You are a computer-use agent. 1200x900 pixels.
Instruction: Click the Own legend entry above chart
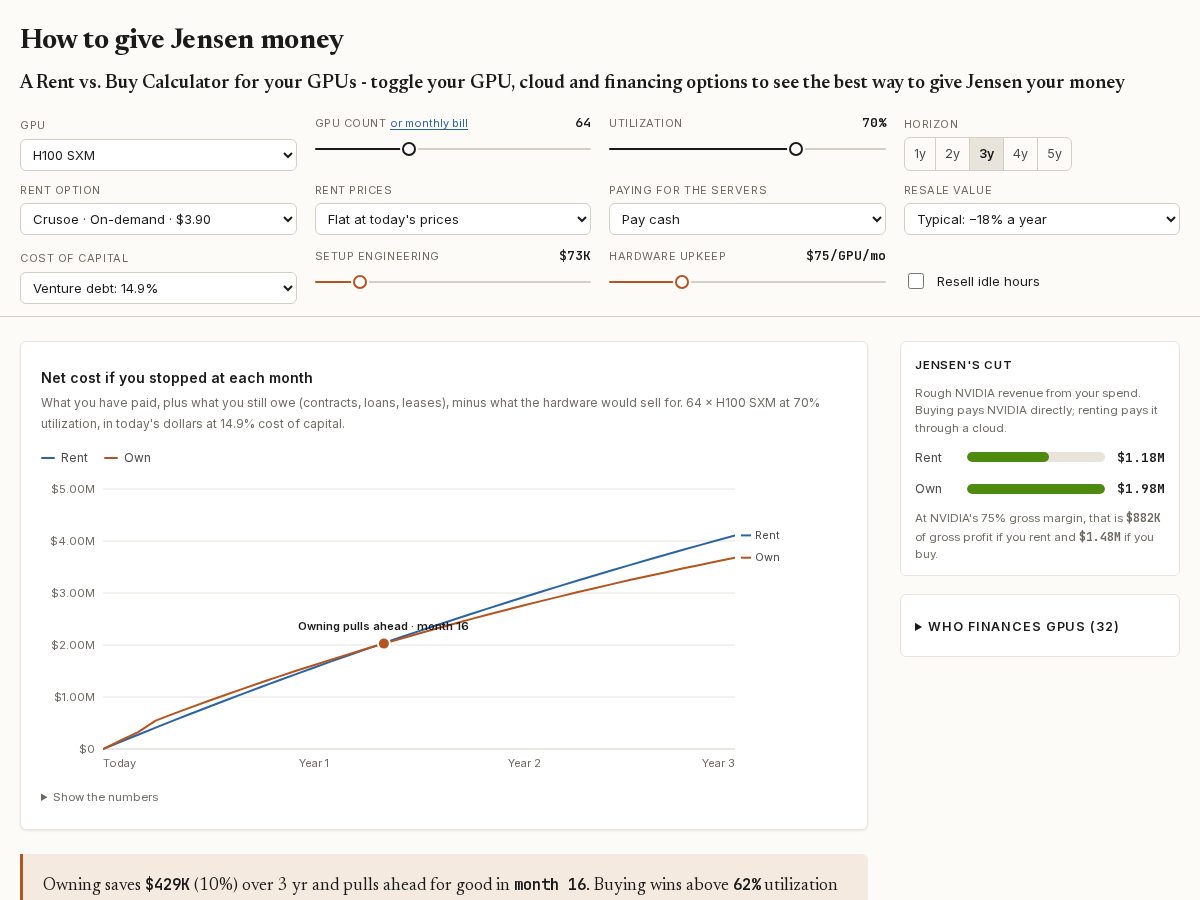point(127,458)
